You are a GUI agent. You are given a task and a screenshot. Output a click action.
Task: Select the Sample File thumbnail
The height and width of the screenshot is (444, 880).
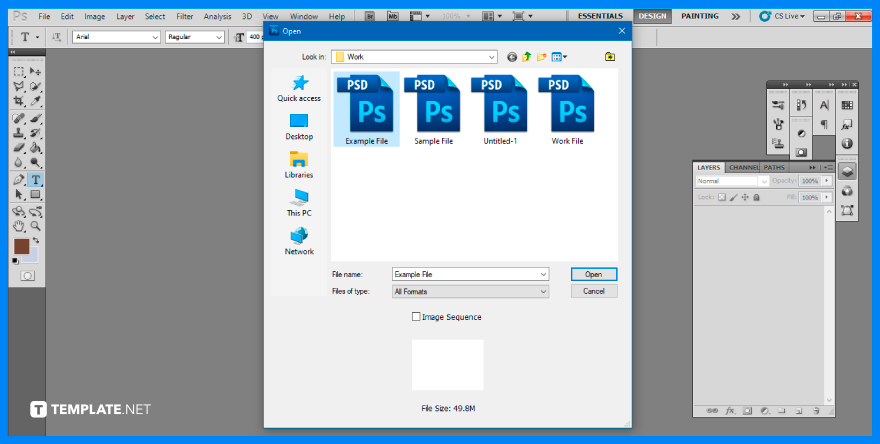[x=433, y=110]
